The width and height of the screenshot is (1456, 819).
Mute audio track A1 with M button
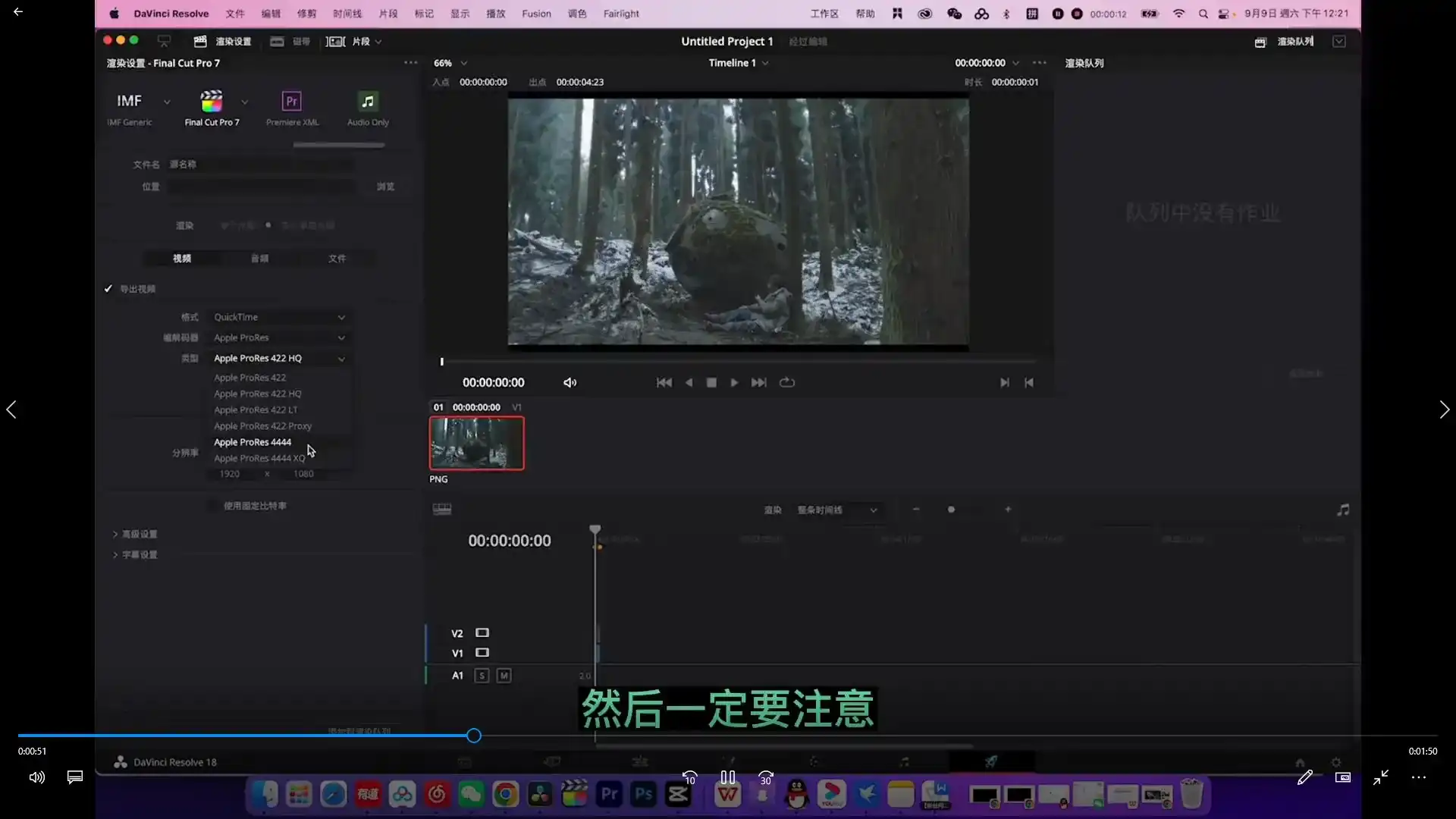tap(504, 676)
